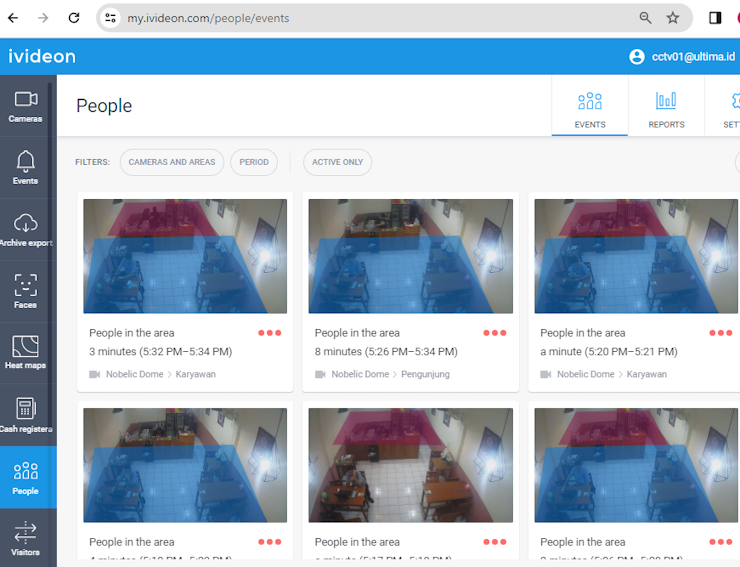Reload the current page

click(x=74, y=18)
